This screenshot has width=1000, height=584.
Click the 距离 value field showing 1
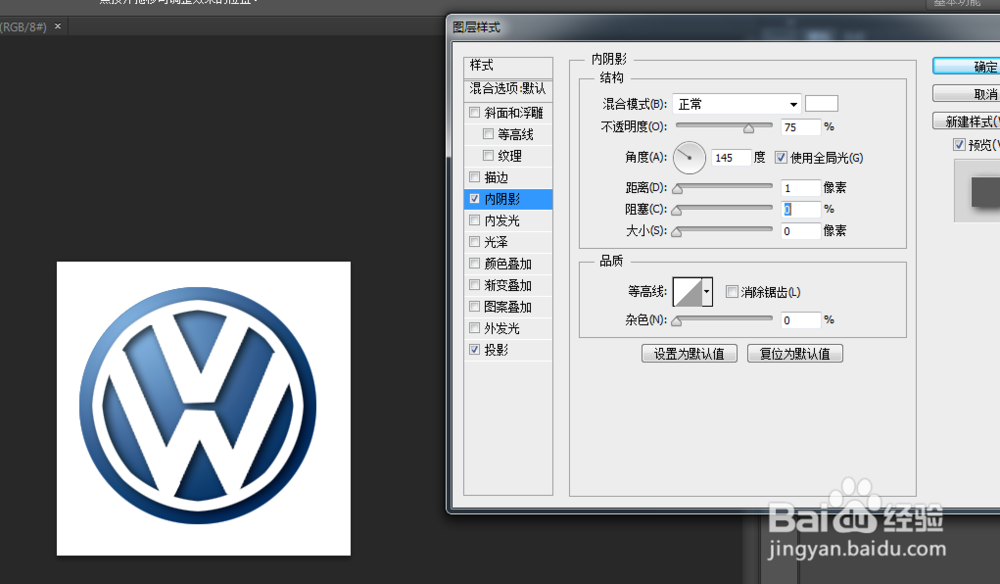tap(800, 187)
